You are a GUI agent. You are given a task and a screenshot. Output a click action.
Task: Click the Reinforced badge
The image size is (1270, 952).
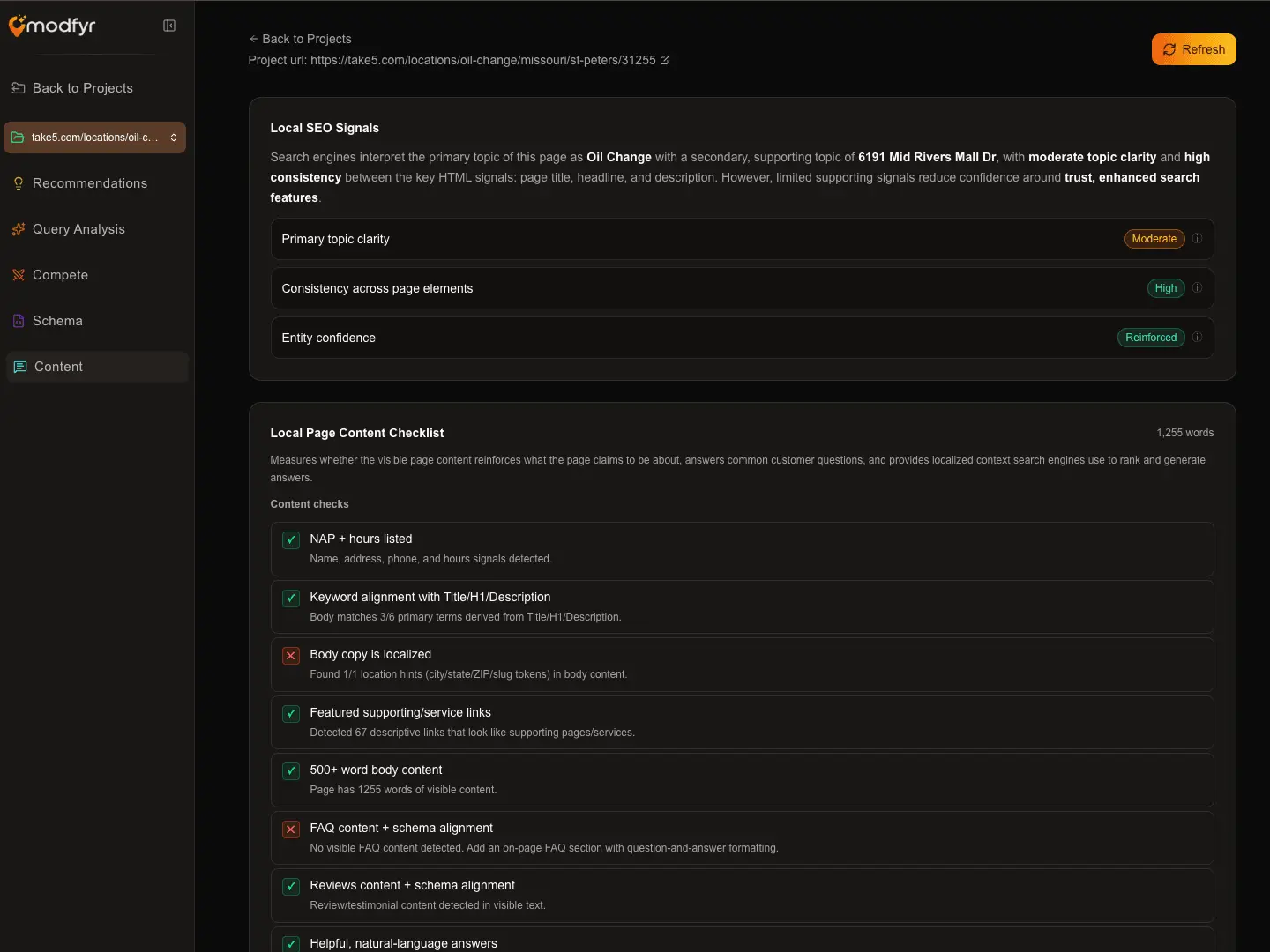pyautogui.click(x=1151, y=338)
